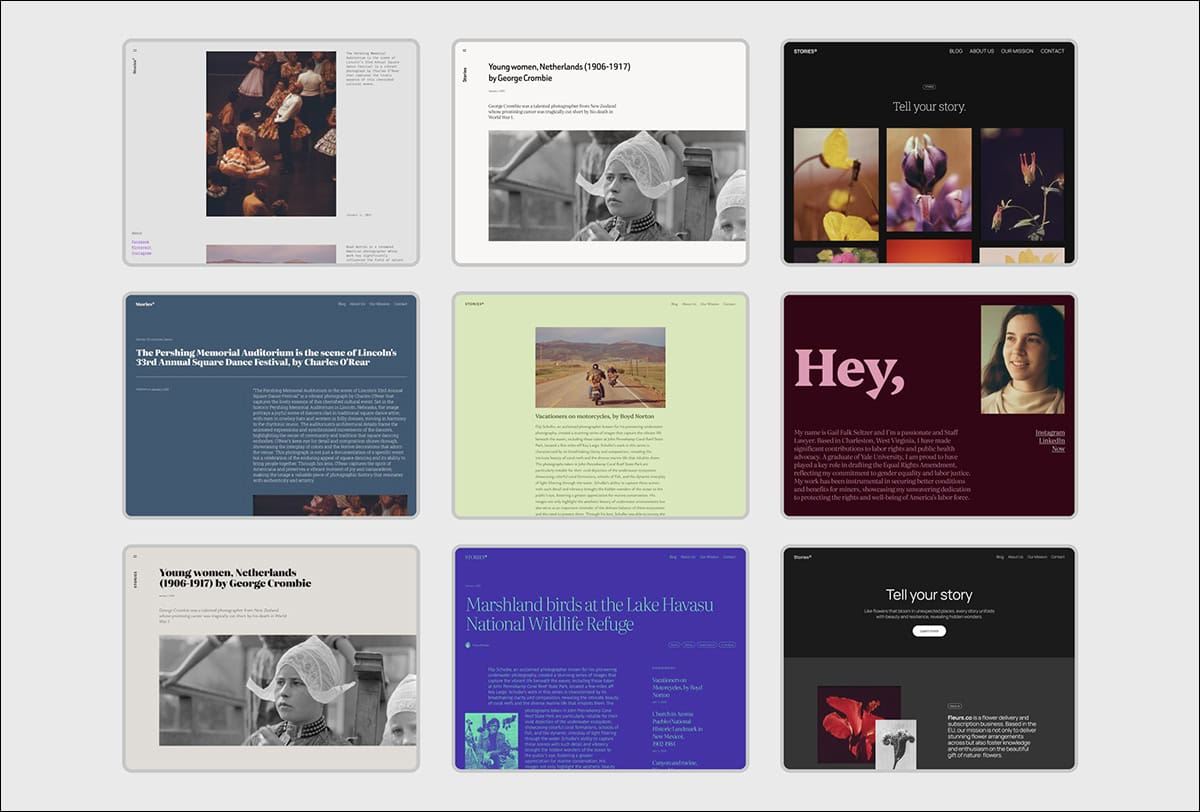This screenshot has width=1200, height=812.
Task: Select the green motorcycles template thumbnail
Action: point(600,405)
